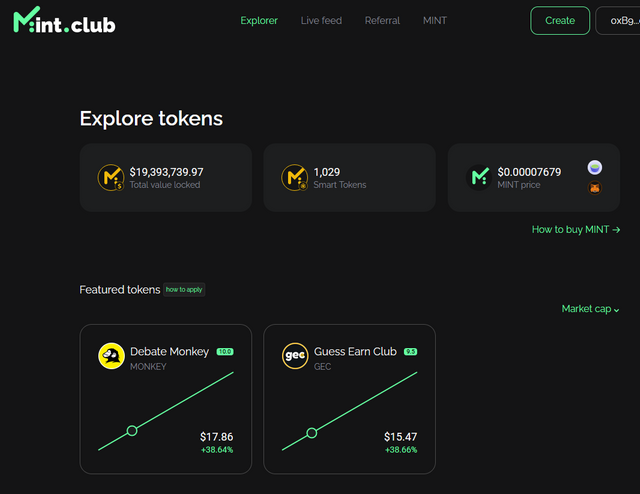
Task: Click the Mint.club logo
Action: coord(64,20)
